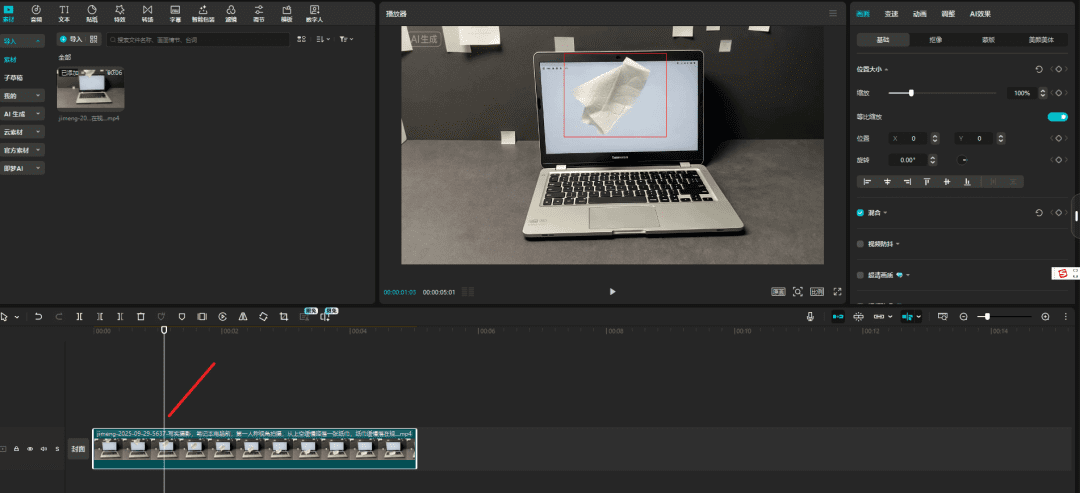Open the 转场 (Transitions) panel

147,12
